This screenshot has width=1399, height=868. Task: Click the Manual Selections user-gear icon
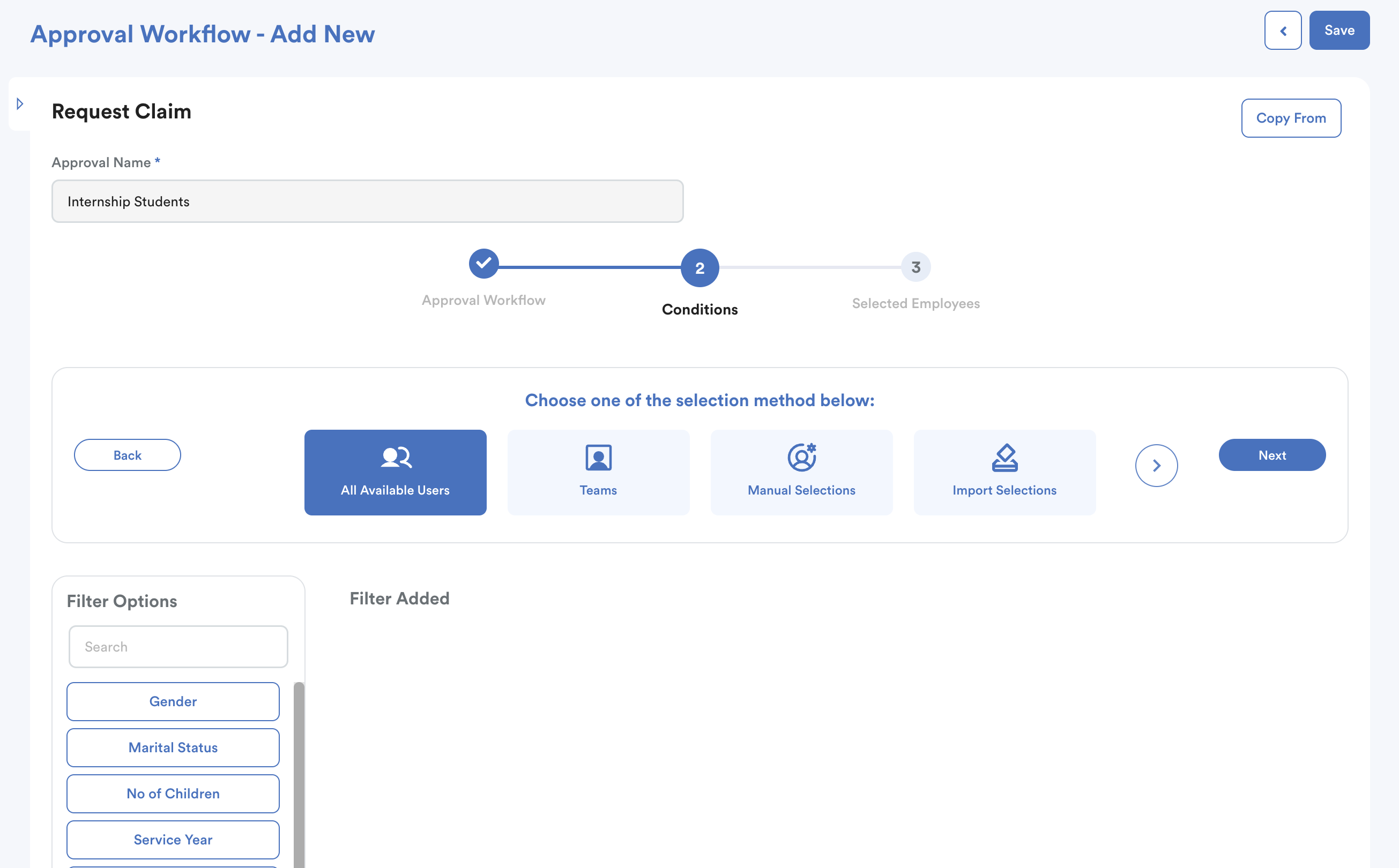801,458
